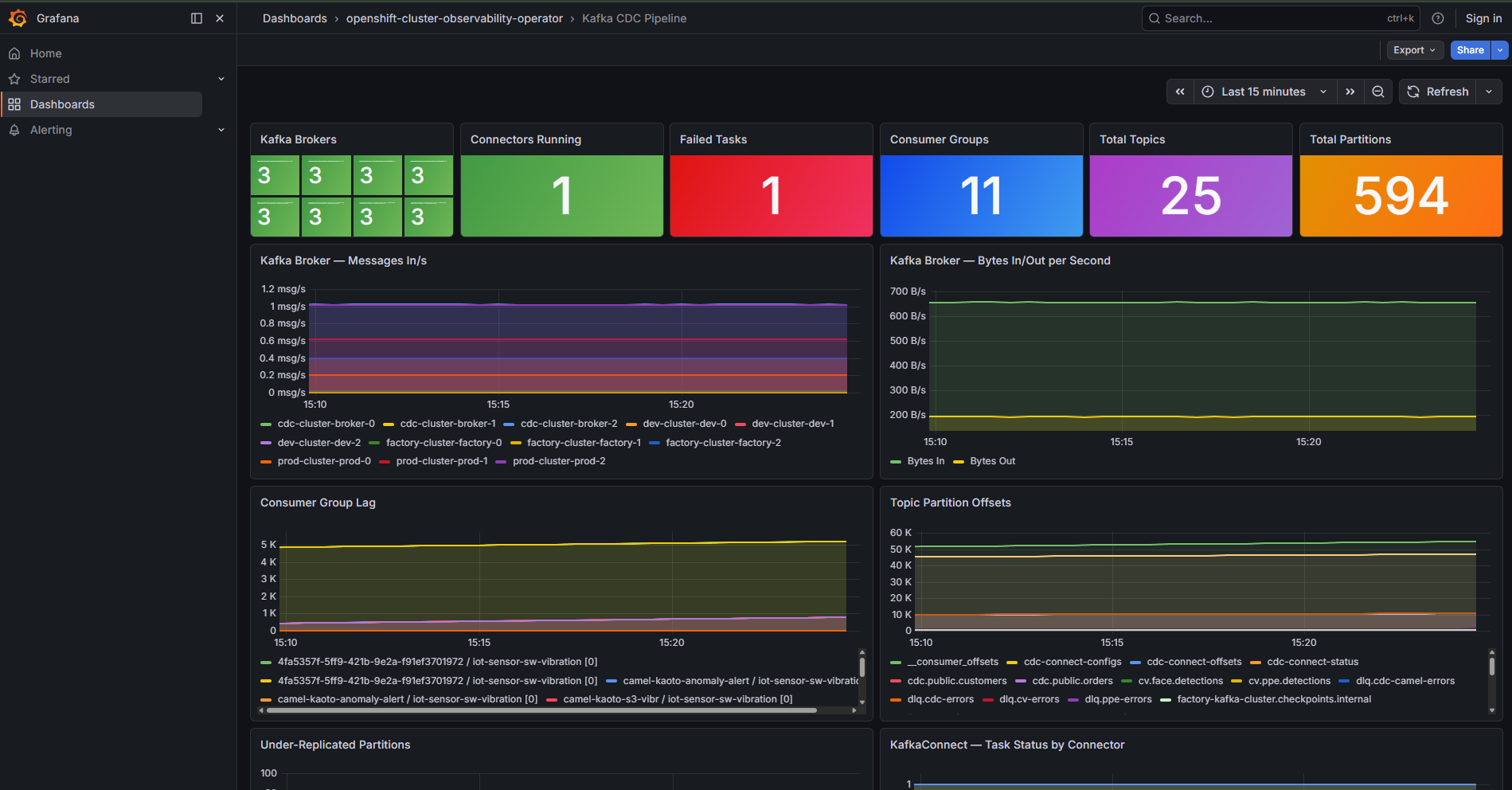Dock or undock the side menu
Screen dimensions: 1512x790
[197, 18]
